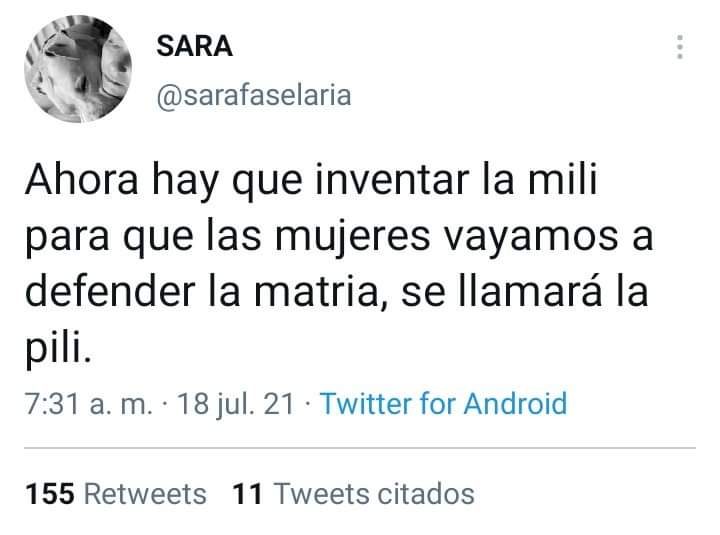The image size is (720, 535).
Task: Click the word "defender" in the tweet
Action: pyautogui.click(x=110, y=291)
